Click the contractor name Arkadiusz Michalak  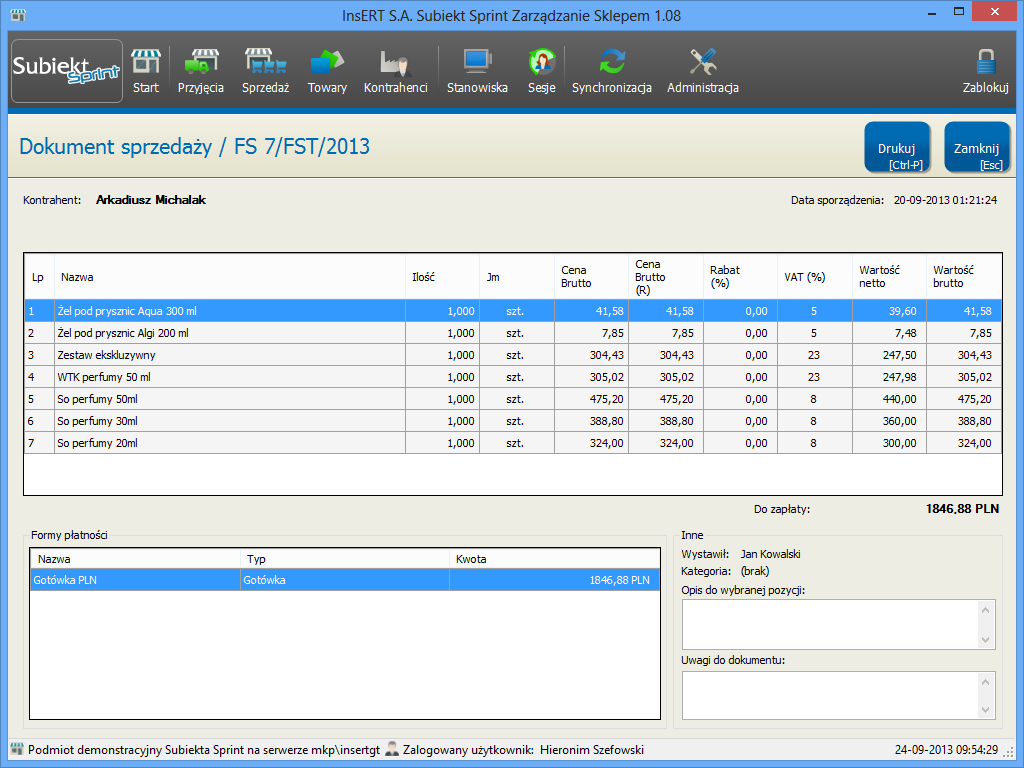(x=151, y=200)
